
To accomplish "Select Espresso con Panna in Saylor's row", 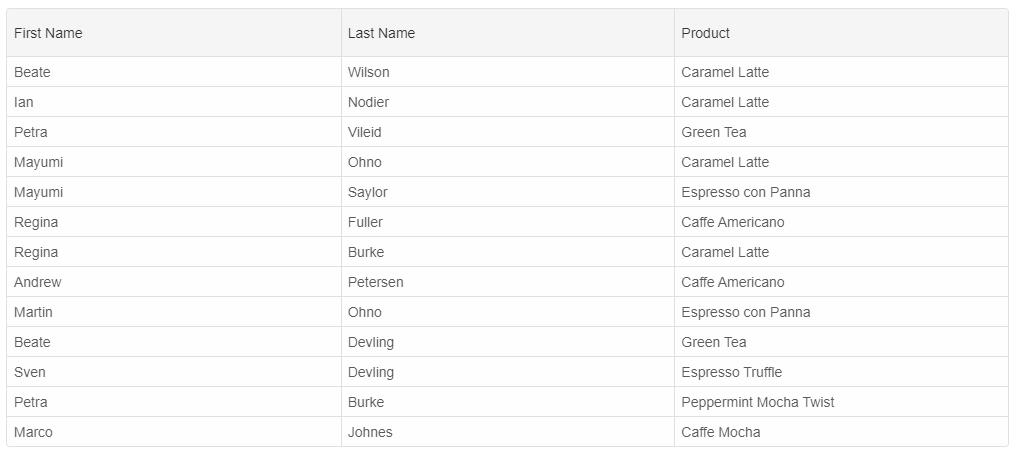I will point(746,192).
